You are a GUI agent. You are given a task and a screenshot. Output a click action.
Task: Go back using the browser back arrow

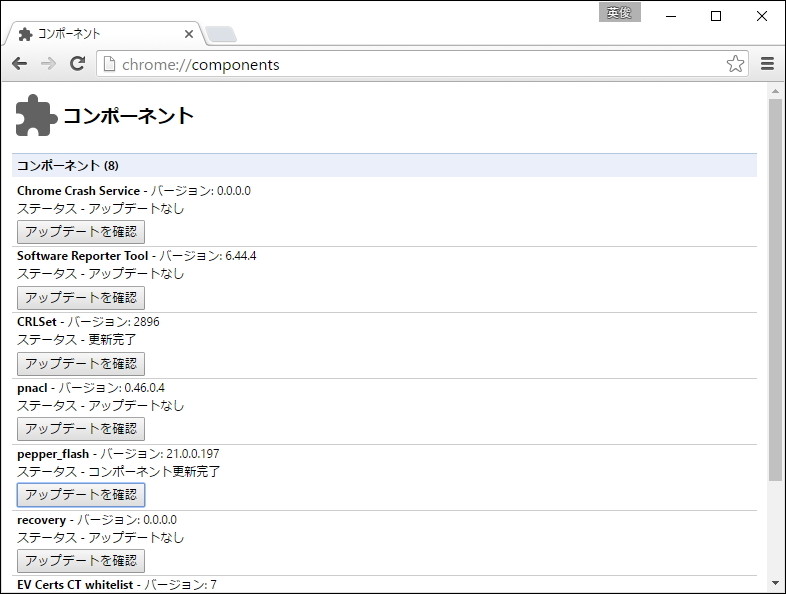coord(20,64)
